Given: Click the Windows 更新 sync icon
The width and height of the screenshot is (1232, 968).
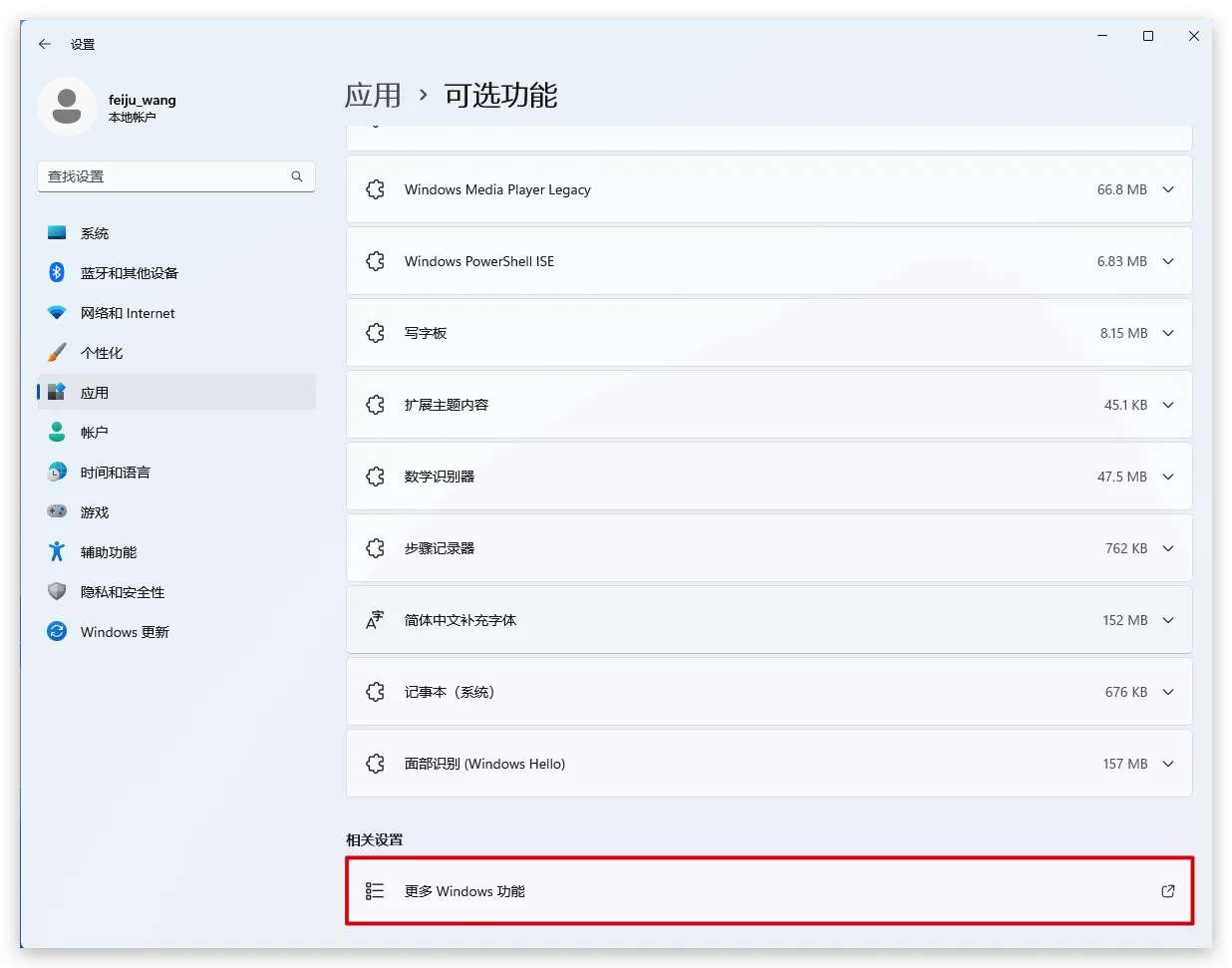Looking at the screenshot, I should click(57, 631).
